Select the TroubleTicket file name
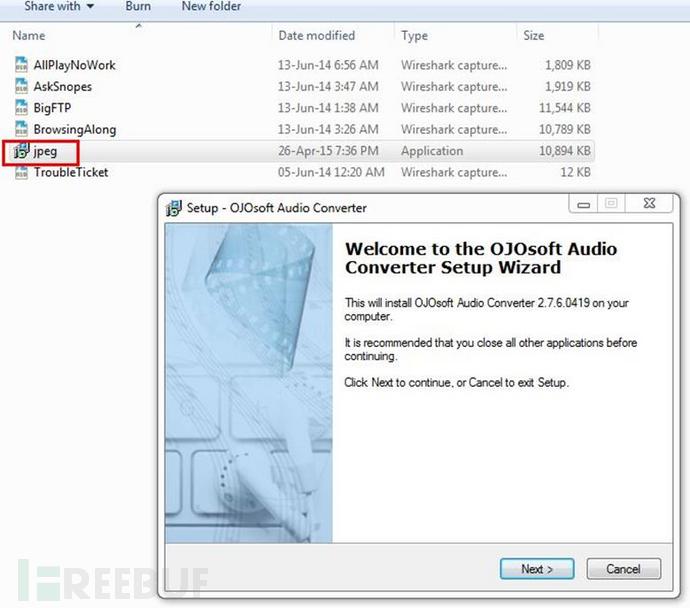The image size is (690, 608). (71, 172)
